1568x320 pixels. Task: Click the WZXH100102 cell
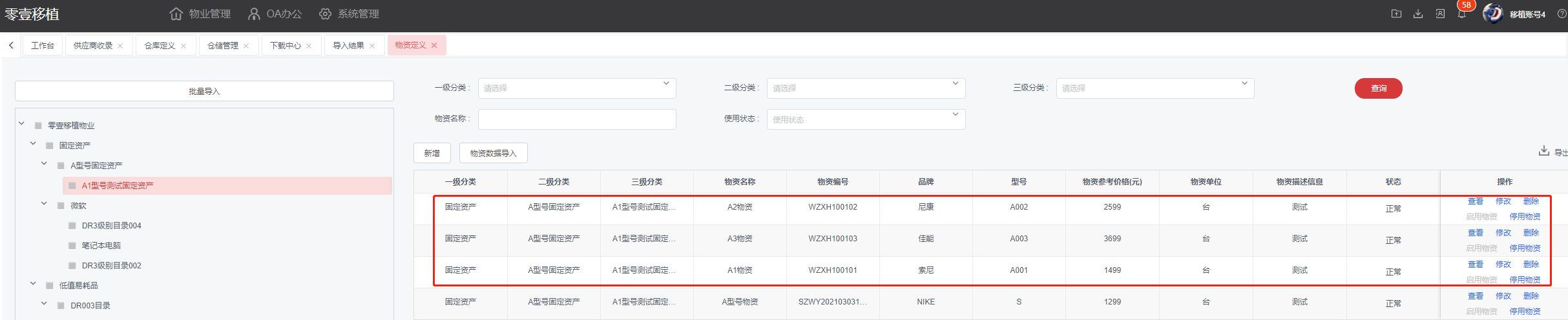click(x=833, y=207)
